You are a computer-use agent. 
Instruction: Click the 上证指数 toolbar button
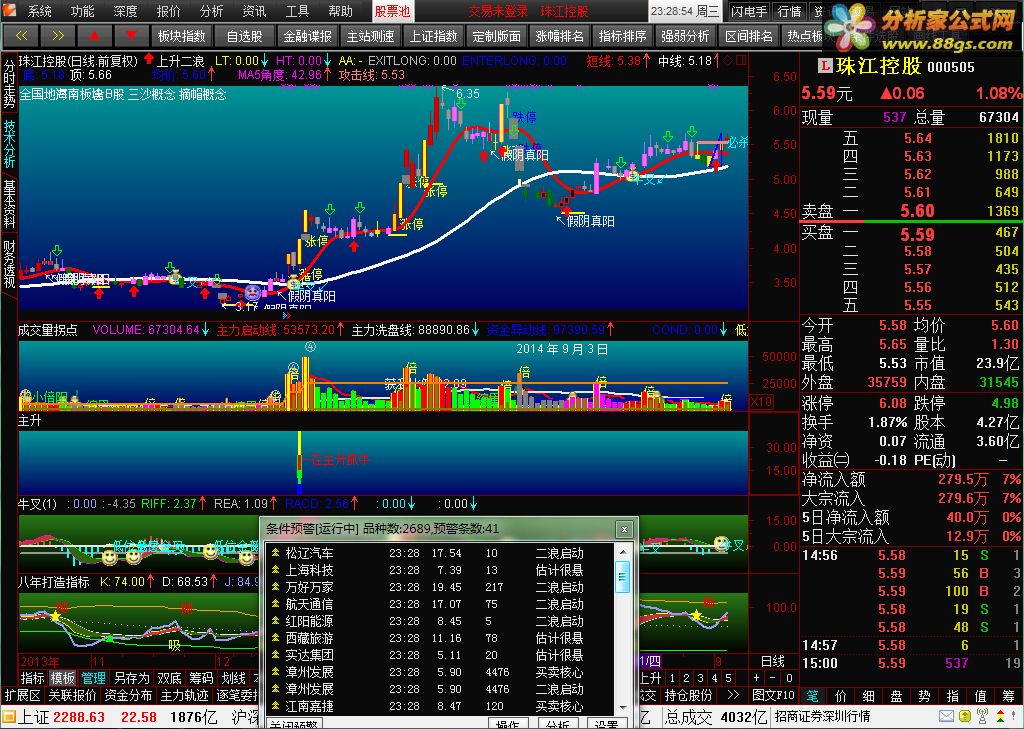coord(434,36)
